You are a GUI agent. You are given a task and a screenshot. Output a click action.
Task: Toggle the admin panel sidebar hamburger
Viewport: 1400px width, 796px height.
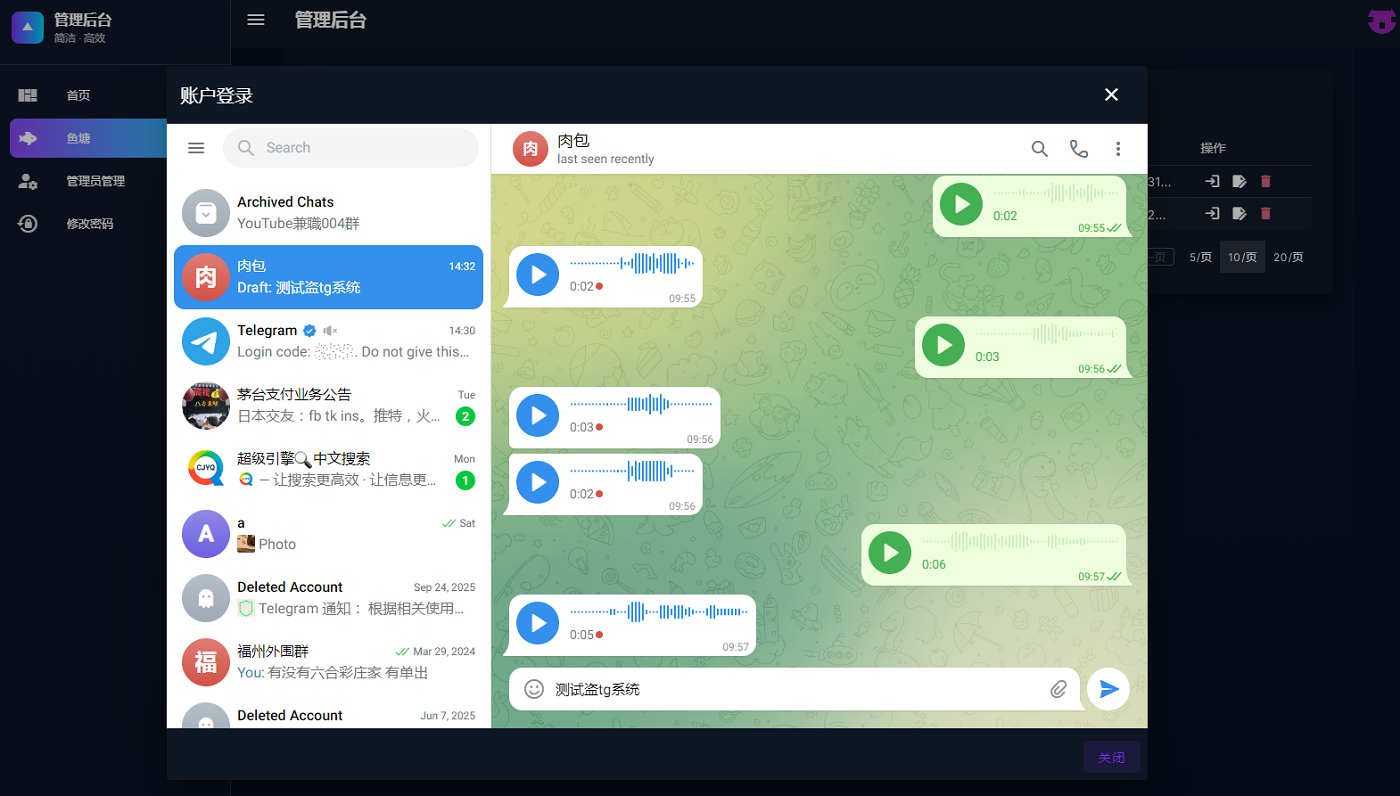point(255,19)
